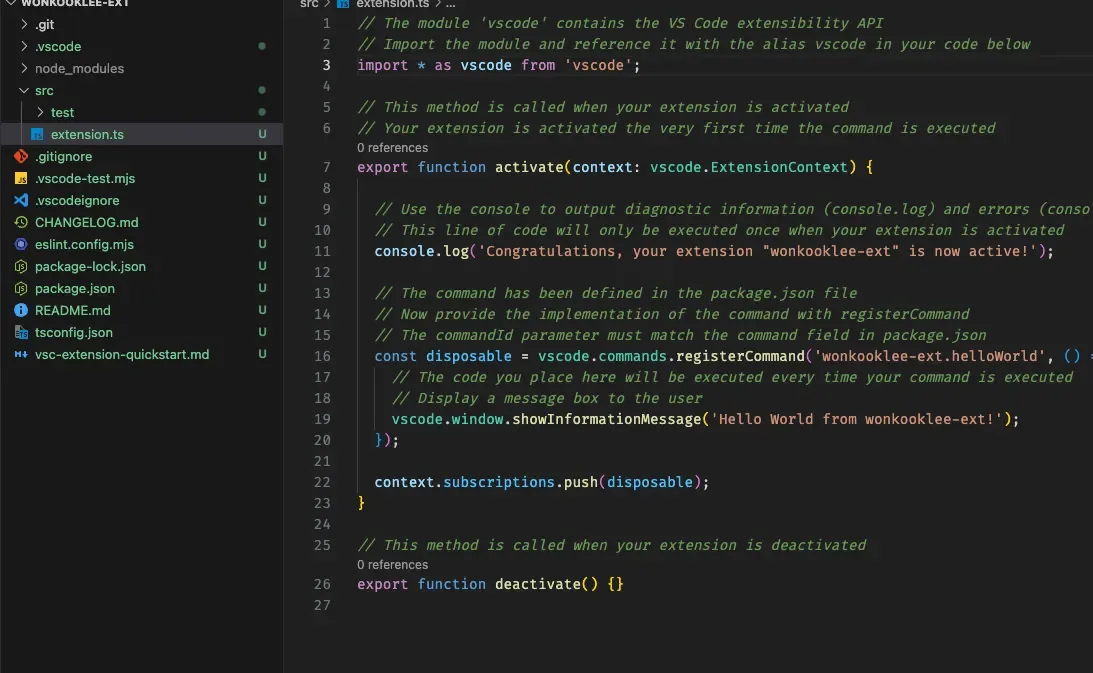
Task: Click 'ExtensionContext' on line 7
Action: tap(779, 167)
